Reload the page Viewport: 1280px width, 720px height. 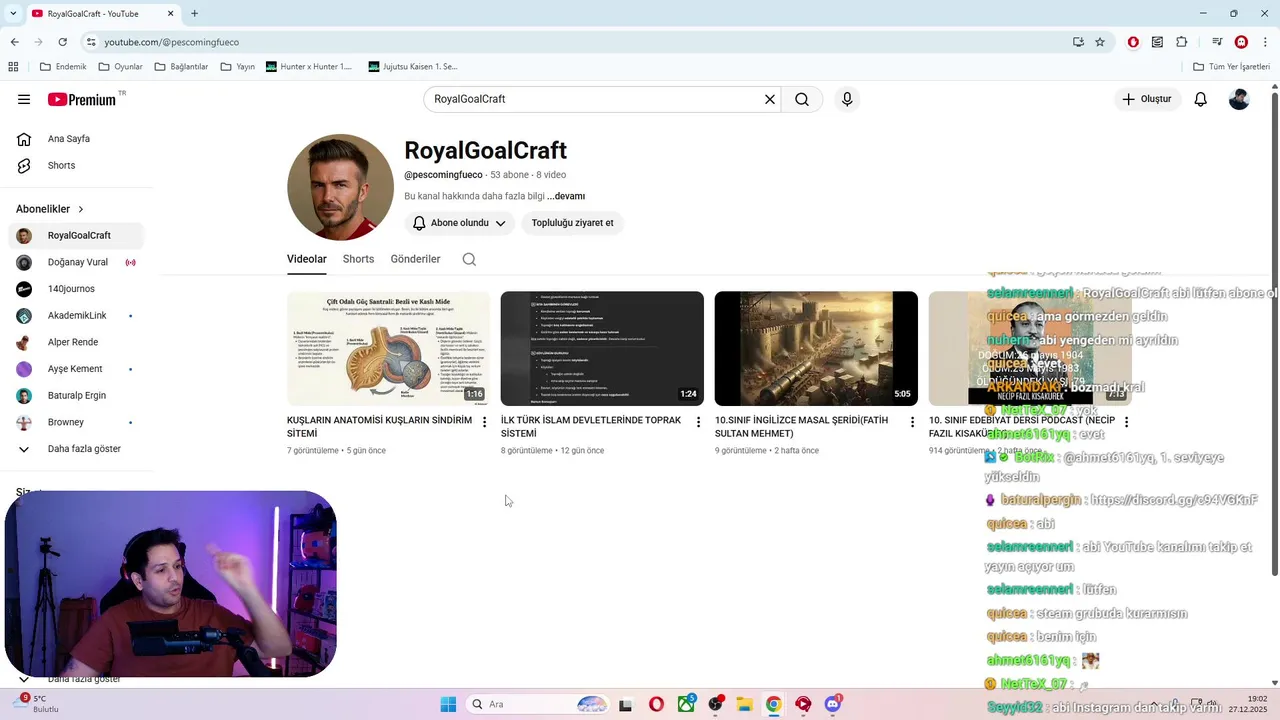click(62, 42)
